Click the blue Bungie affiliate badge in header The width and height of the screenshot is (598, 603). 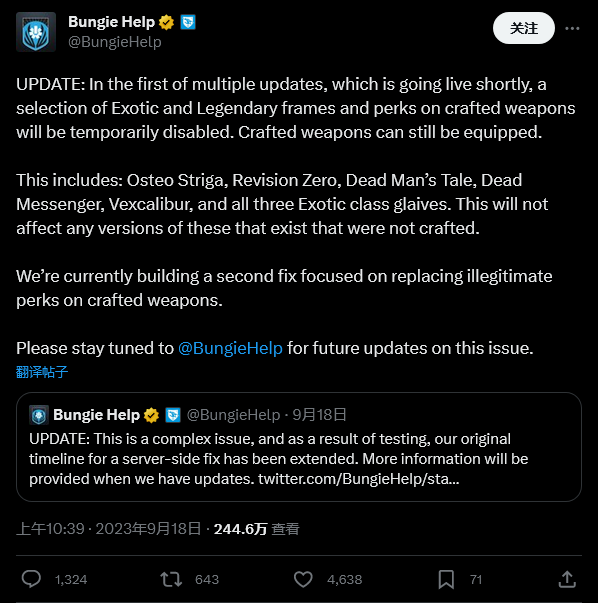tap(188, 22)
